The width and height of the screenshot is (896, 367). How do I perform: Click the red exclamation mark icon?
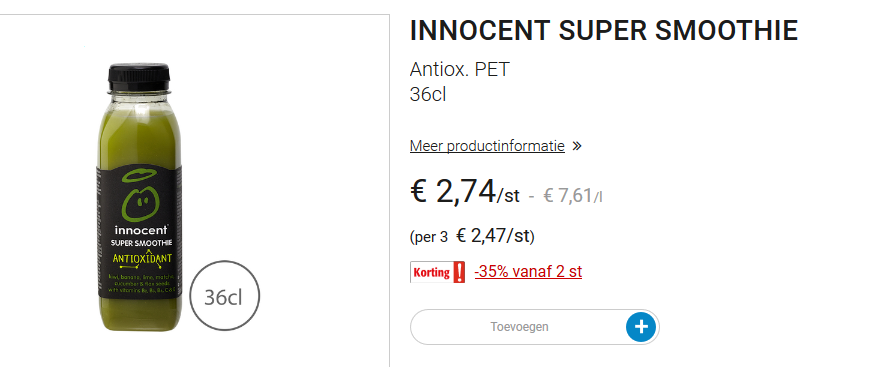click(x=458, y=272)
